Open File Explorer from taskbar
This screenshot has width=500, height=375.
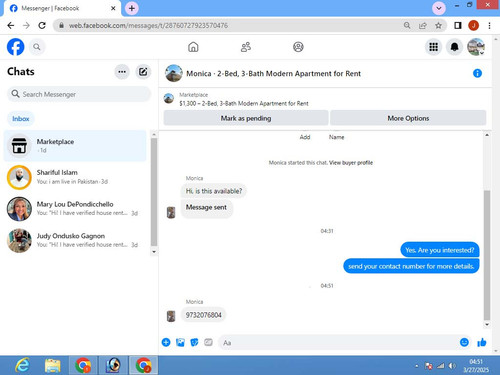[53, 365]
